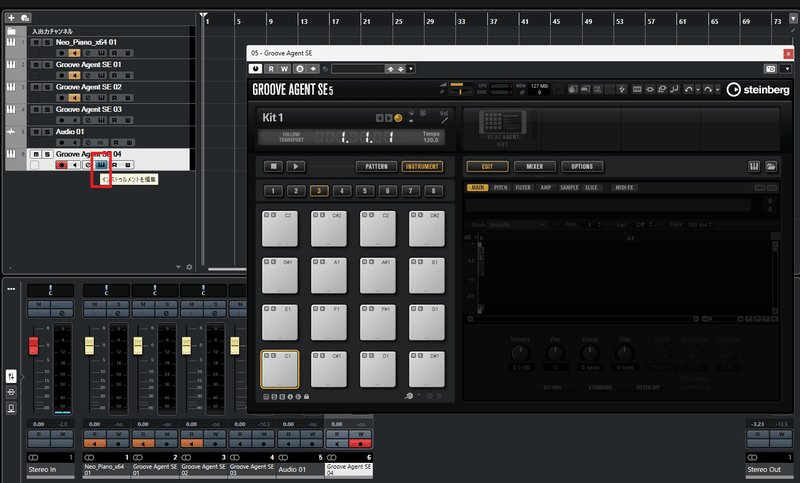Open the track presets icon beside Add Track

24,18
